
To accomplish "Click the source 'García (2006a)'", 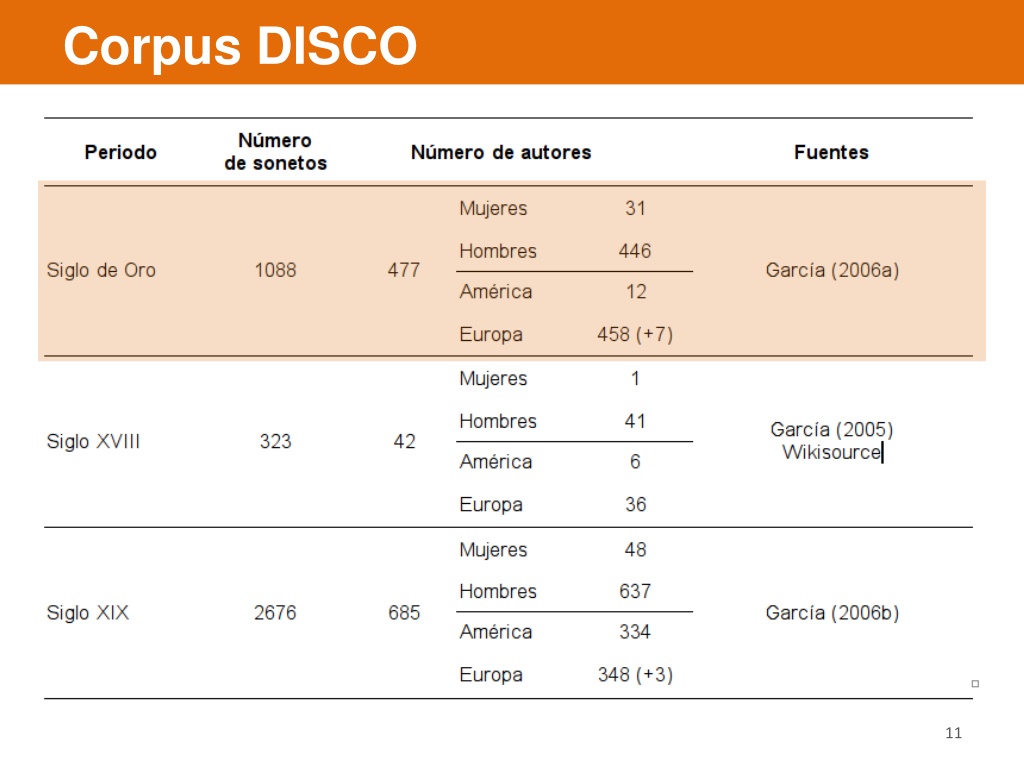I will pyautogui.click(x=832, y=270).
